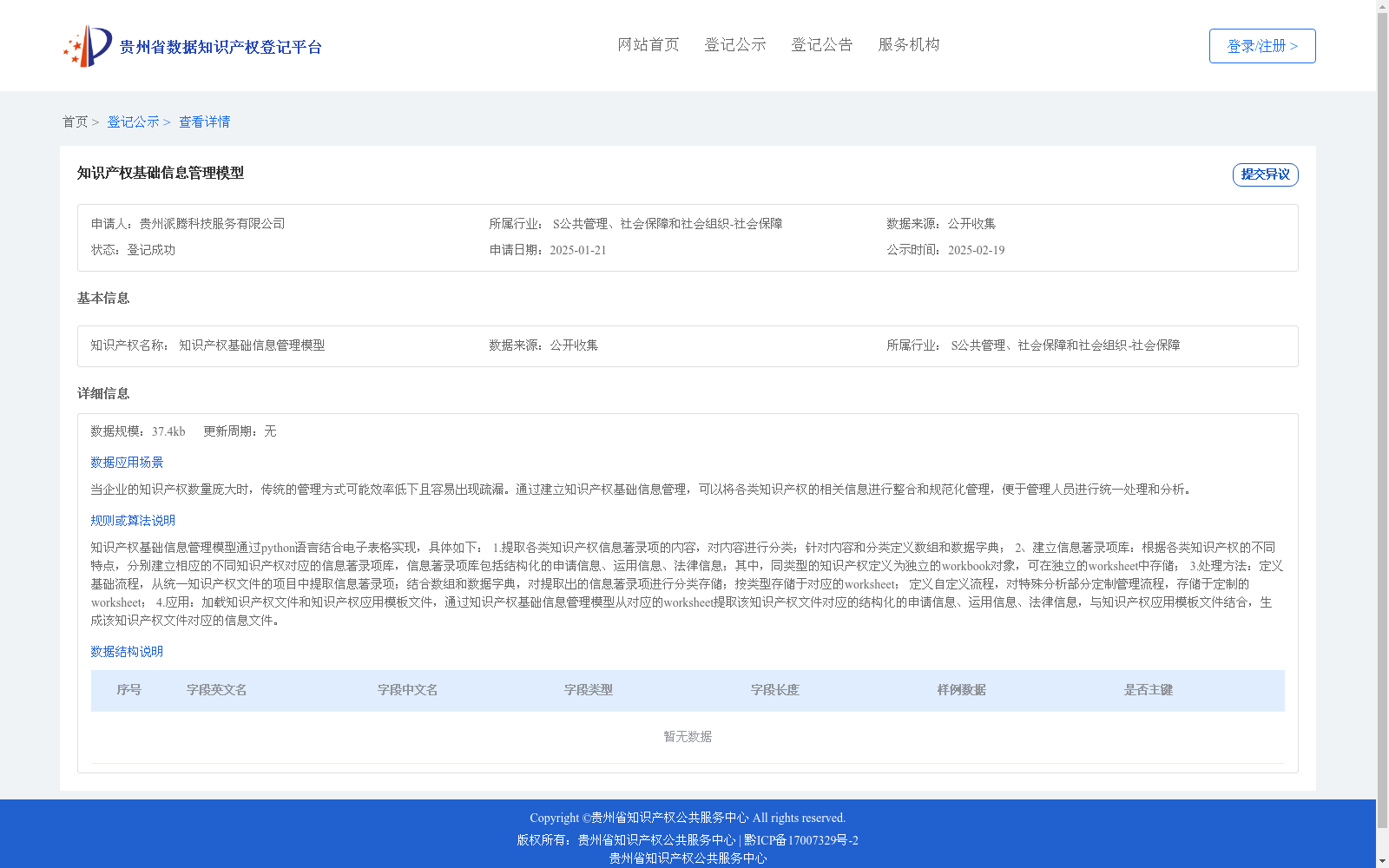Click 数据来源：公开收集 in basic info panel
Viewport: 1389px width, 868px height.
pyautogui.click(x=543, y=345)
